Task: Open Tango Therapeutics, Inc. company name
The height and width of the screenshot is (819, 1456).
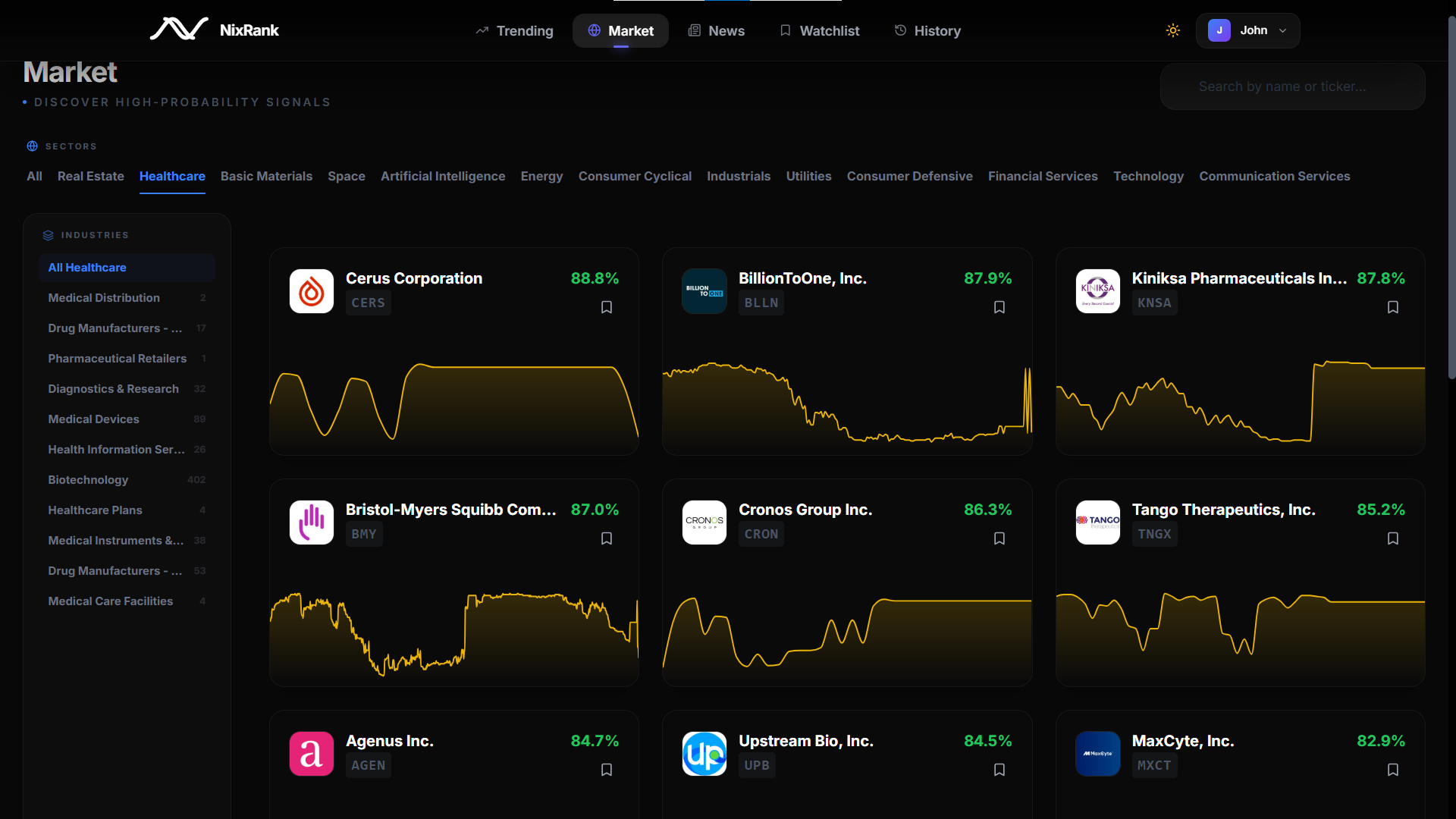Action: coord(1224,510)
